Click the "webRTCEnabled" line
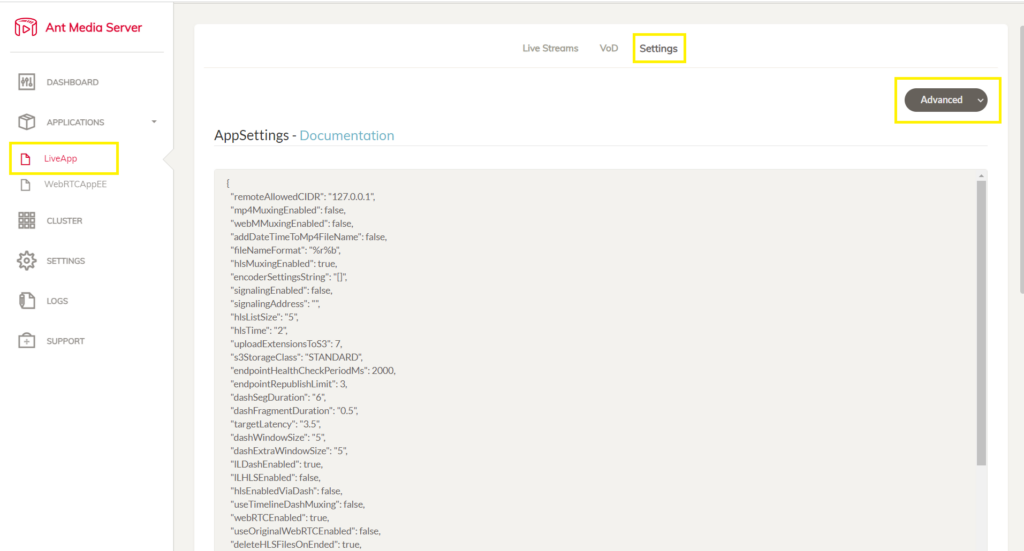1024x551 pixels. (280, 518)
